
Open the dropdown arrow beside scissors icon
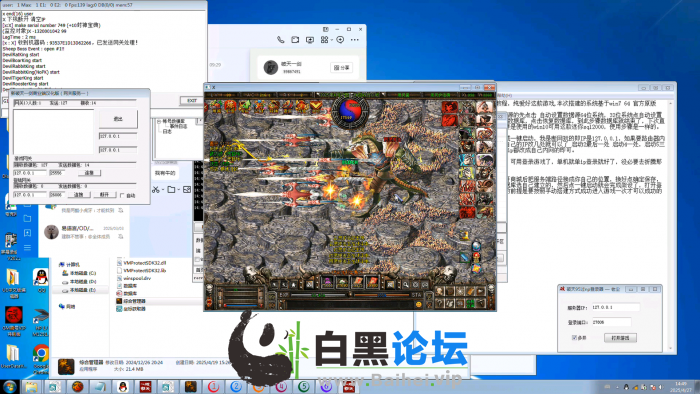[x=163, y=190]
